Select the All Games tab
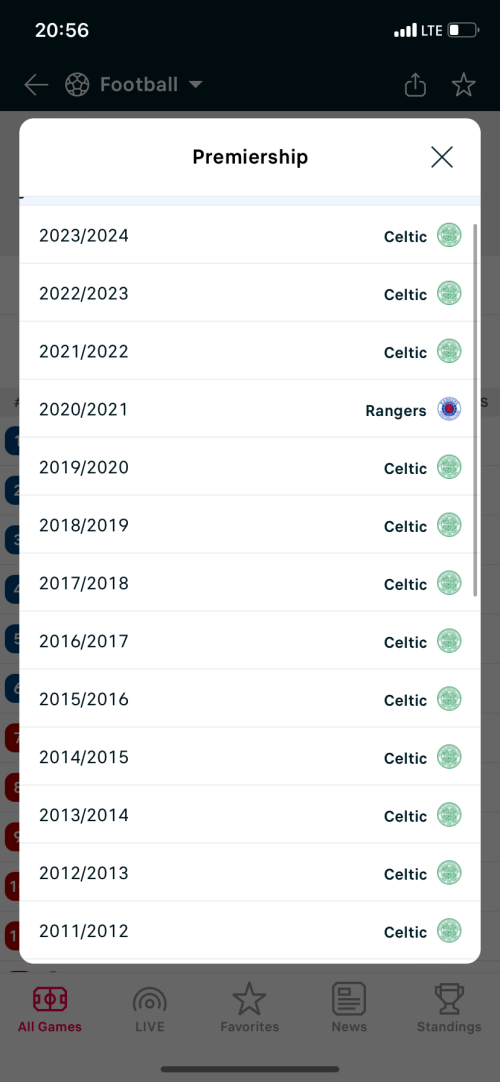The height and width of the screenshot is (1082, 500). pos(50,1008)
